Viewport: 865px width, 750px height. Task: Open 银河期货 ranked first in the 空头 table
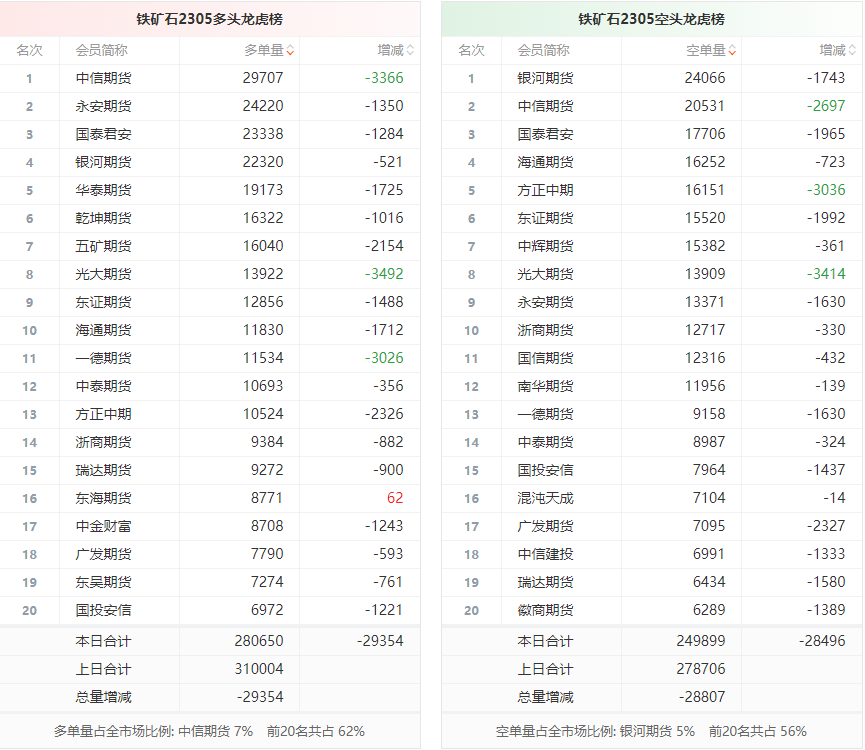pos(545,78)
